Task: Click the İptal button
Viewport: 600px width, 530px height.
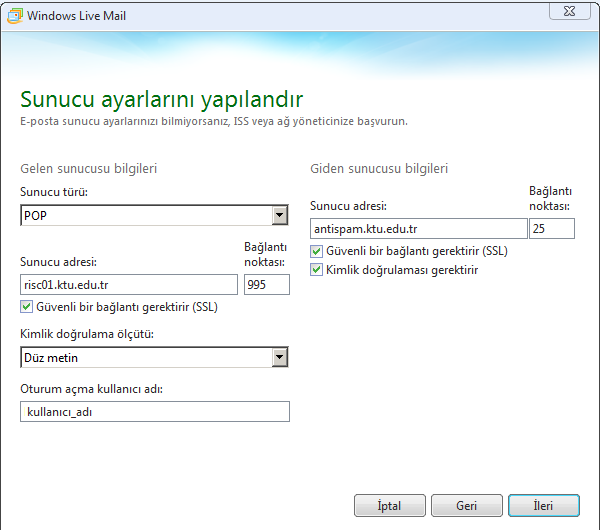Action: click(x=390, y=506)
